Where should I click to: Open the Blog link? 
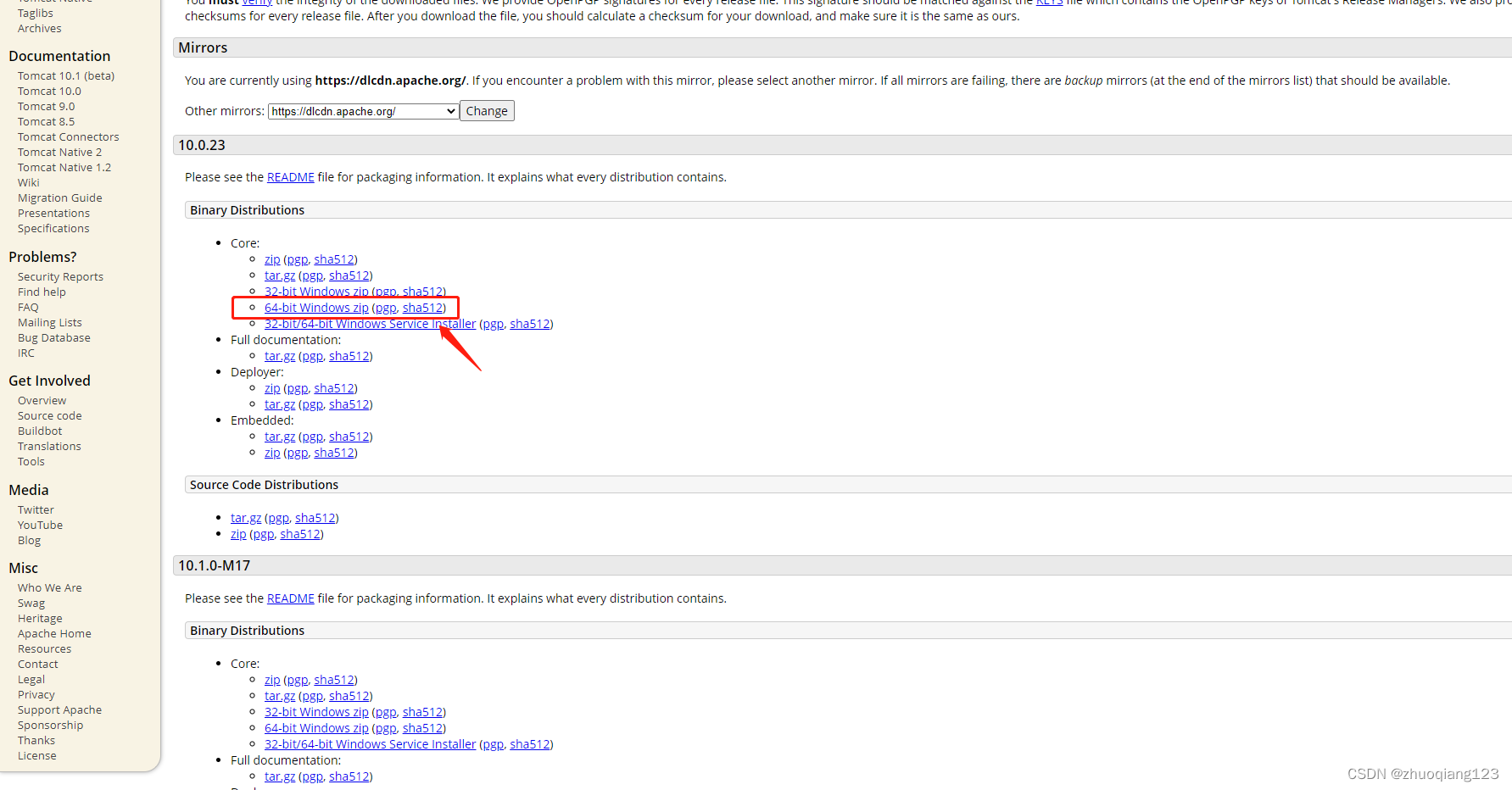pyautogui.click(x=29, y=541)
